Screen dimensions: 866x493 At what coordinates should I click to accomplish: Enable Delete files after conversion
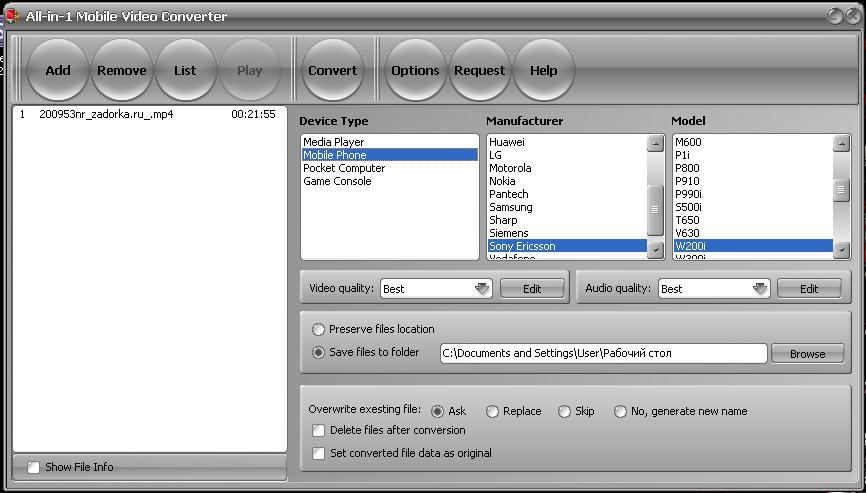pyautogui.click(x=318, y=430)
